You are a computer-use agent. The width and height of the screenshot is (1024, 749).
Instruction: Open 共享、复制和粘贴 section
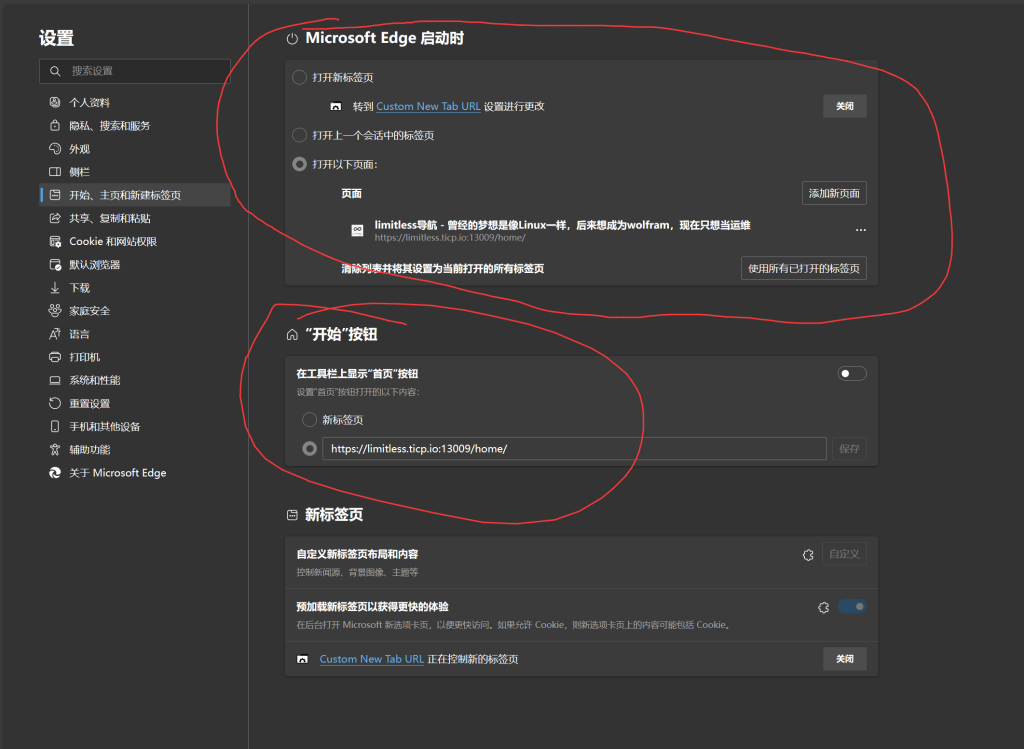pyautogui.click(x=135, y=218)
